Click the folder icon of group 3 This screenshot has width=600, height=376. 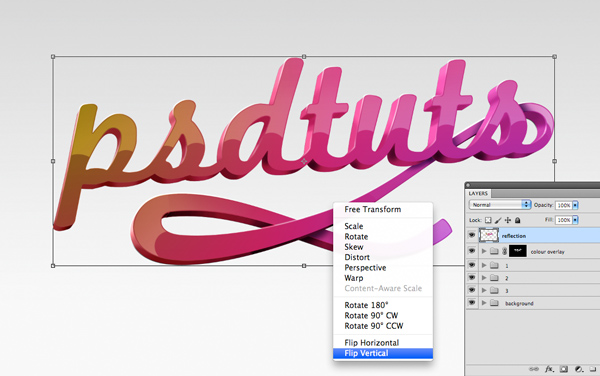pyautogui.click(x=494, y=290)
